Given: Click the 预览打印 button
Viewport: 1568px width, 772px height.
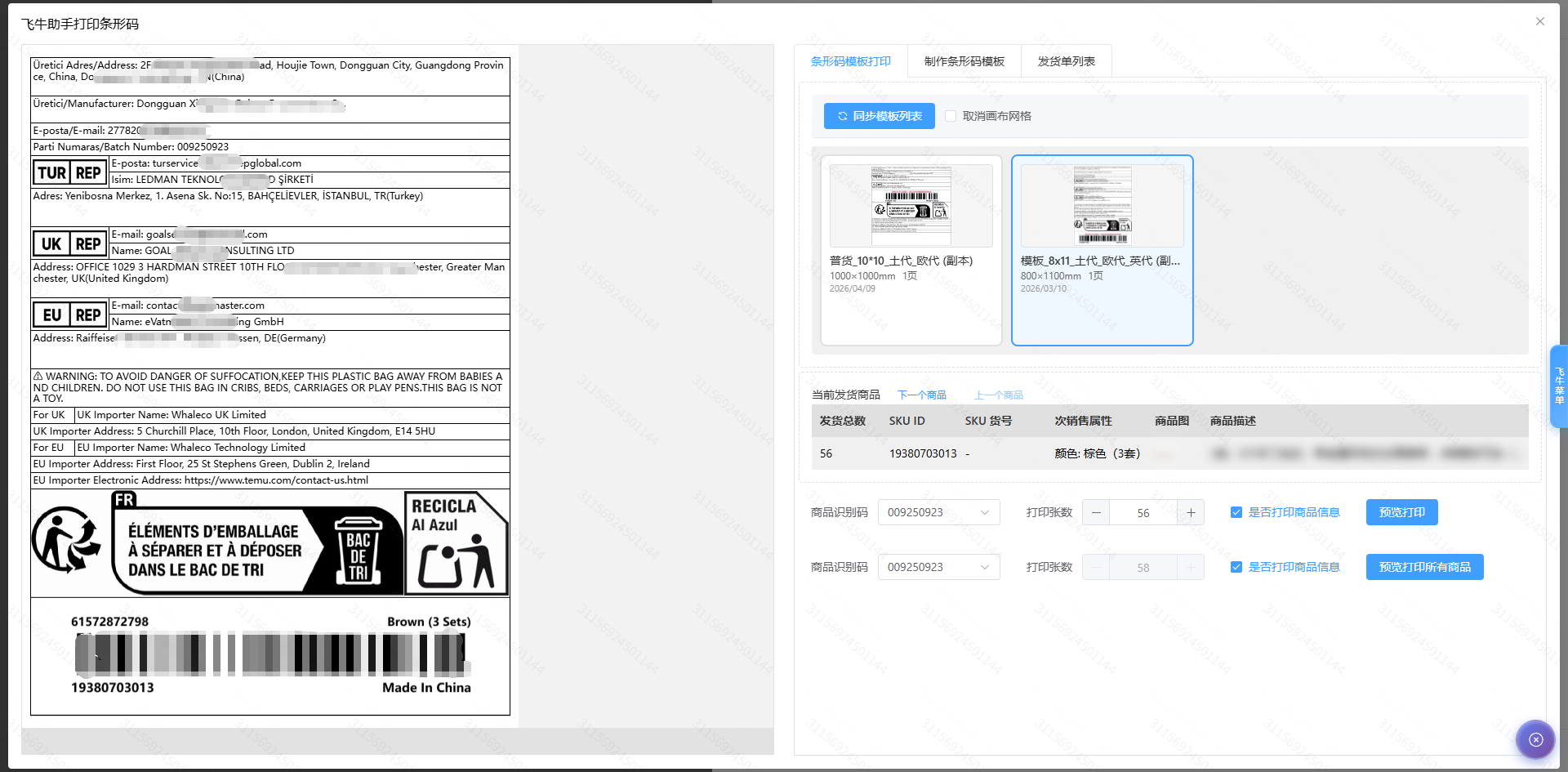Looking at the screenshot, I should (1401, 512).
